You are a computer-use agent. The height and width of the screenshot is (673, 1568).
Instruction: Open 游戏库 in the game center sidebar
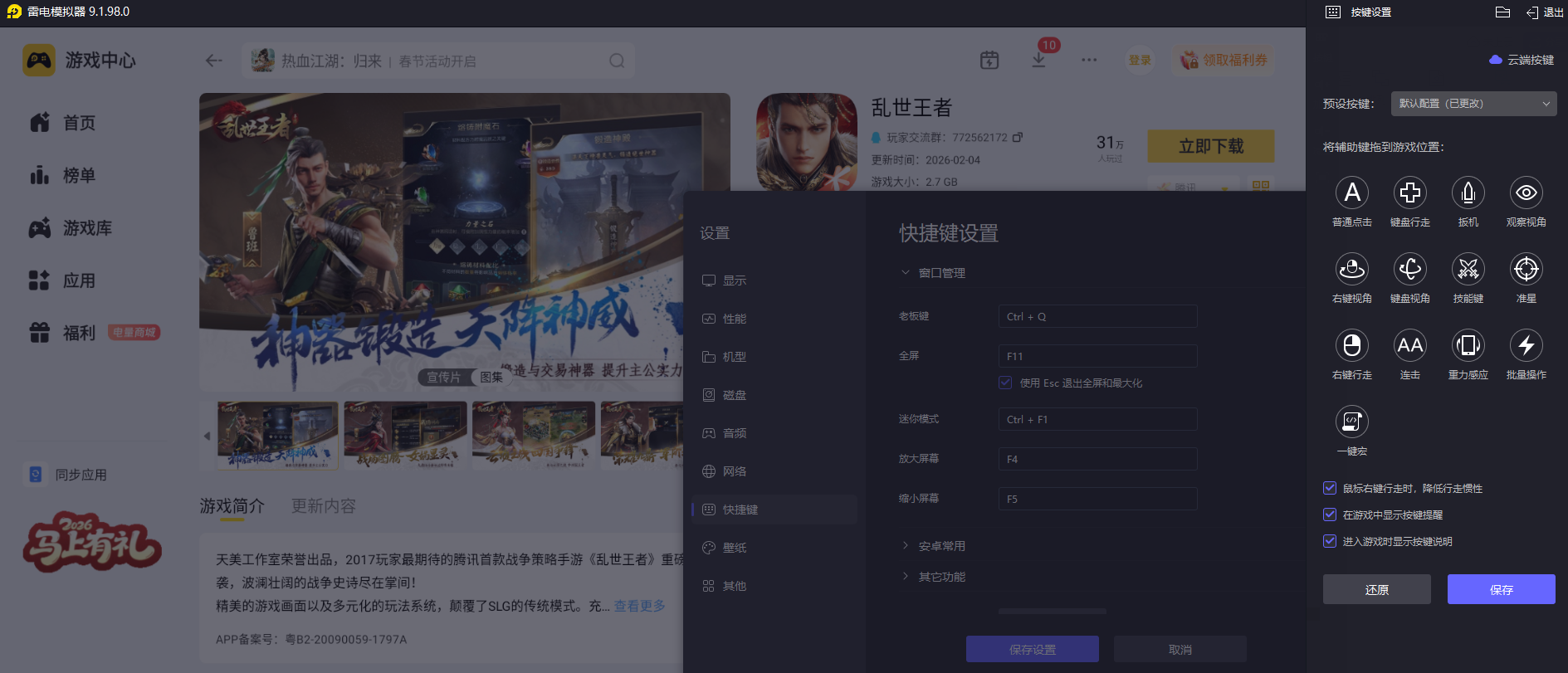(71, 228)
